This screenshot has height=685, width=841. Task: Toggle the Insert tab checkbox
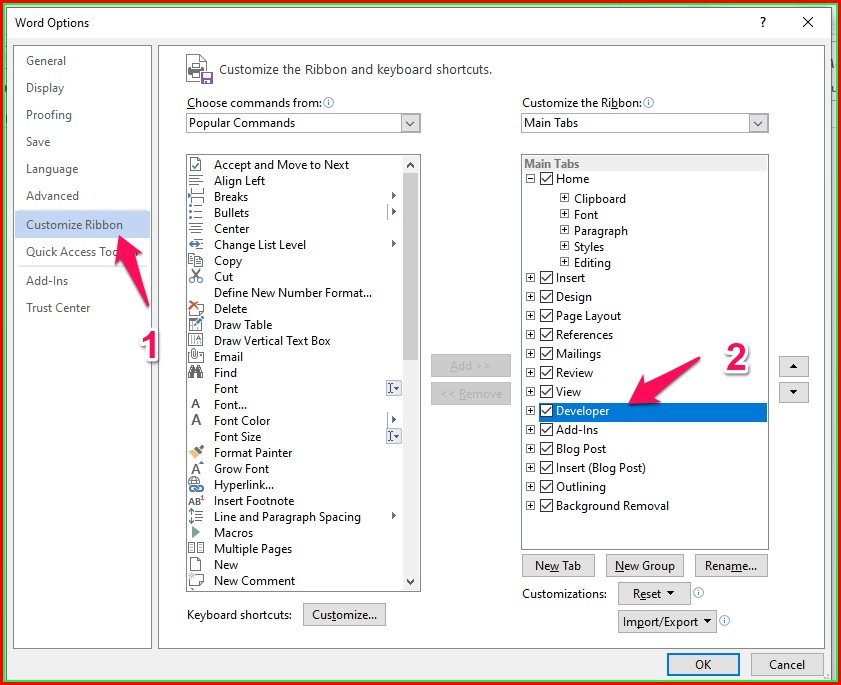click(546, 277)
